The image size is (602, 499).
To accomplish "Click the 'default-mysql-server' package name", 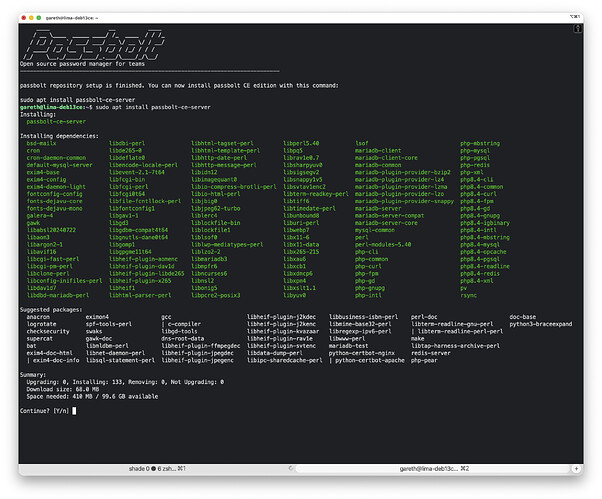I will [x=60, y=165].
